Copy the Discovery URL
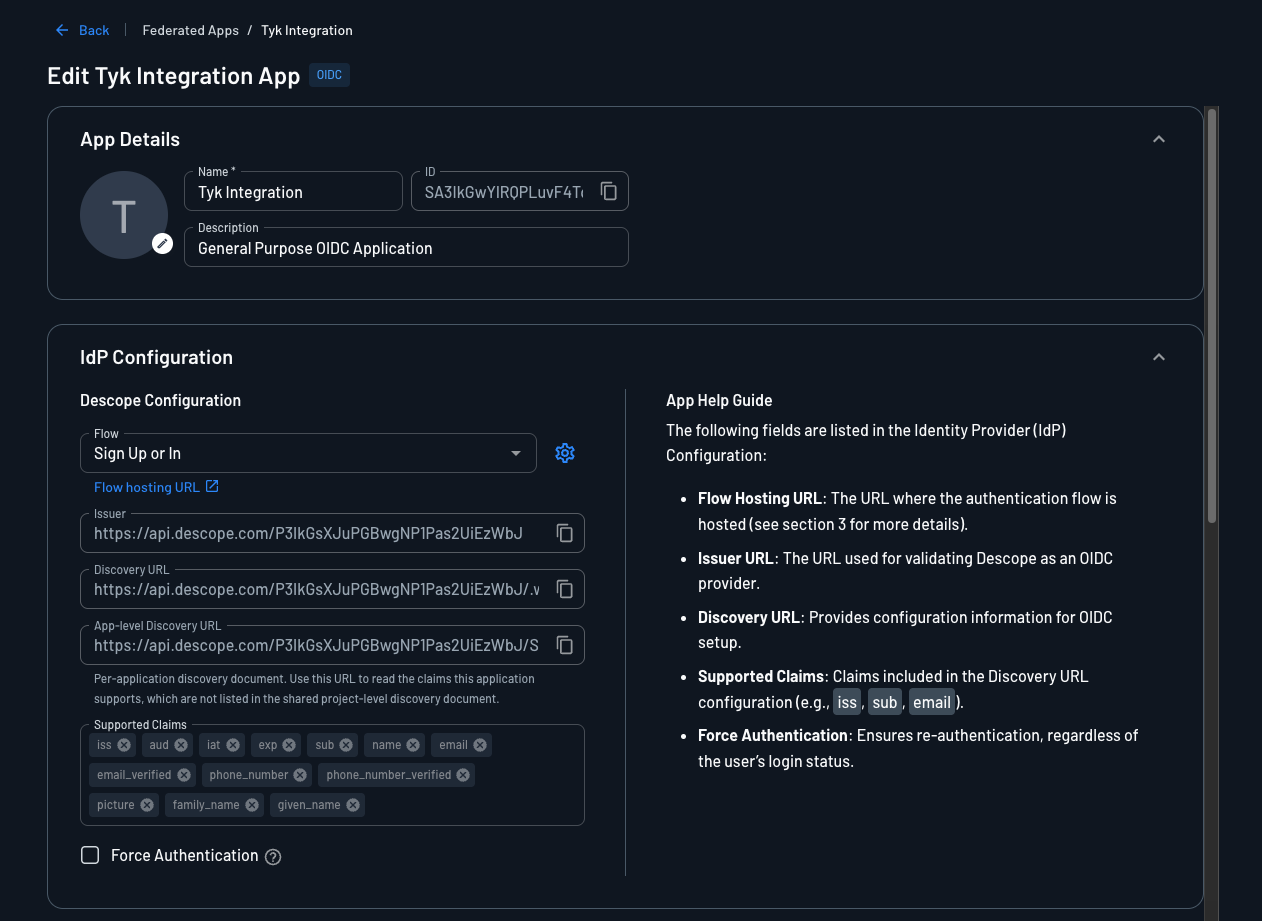This screenshot has width=1262, height=921. (565, 589)
